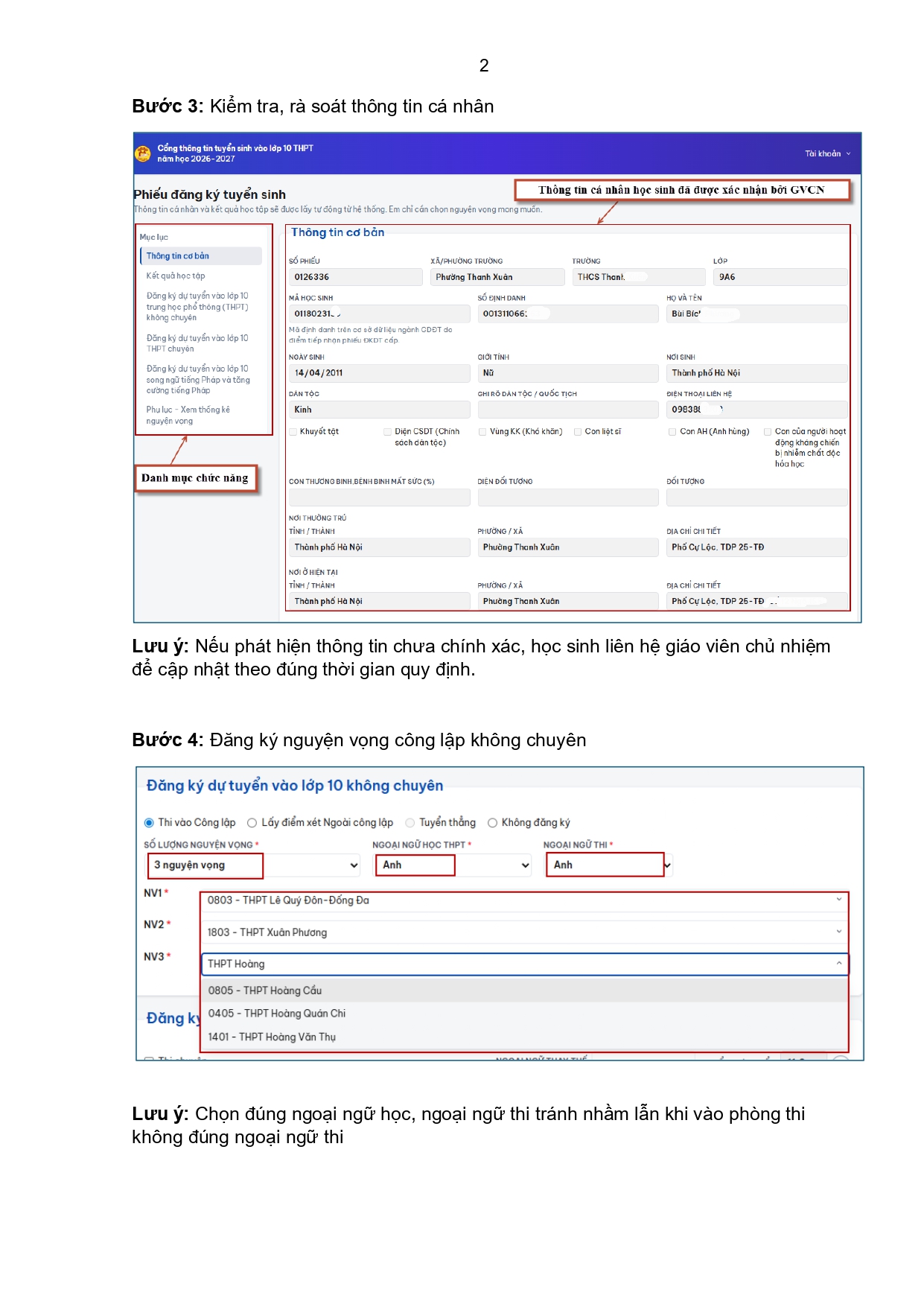The image size is (924, 1307).
Task: Click the Số phiếu input field
Action: [355, 277]
